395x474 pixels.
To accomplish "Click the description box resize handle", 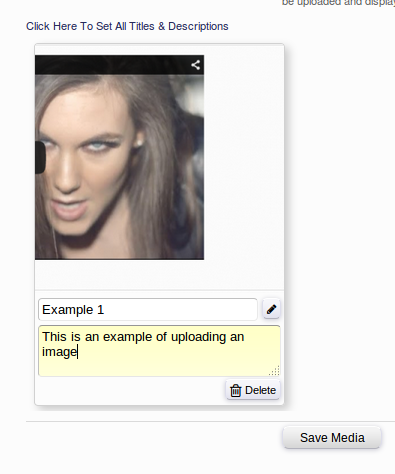I will (x=274, y=371).
